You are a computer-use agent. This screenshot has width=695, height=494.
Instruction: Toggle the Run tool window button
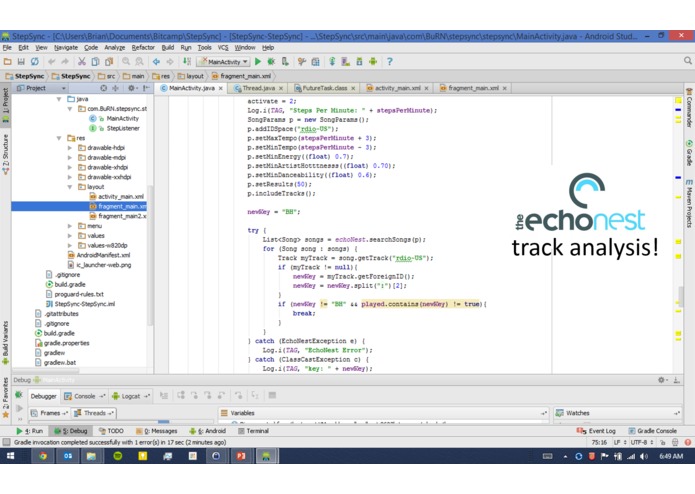[29, 431]
